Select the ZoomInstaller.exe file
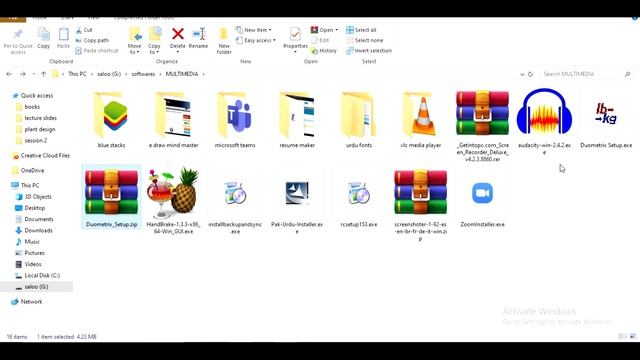640x360 pixels. point(482,197)
